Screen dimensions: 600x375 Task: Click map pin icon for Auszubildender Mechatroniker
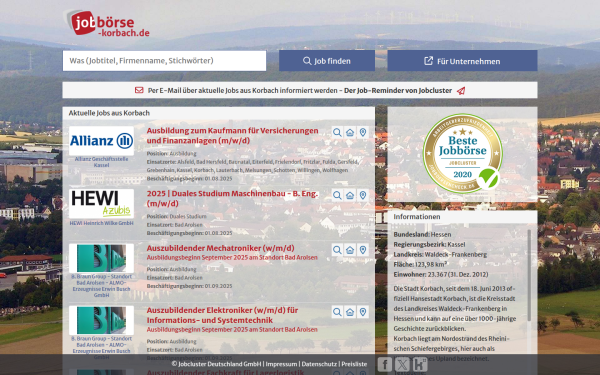click(363, 250)
